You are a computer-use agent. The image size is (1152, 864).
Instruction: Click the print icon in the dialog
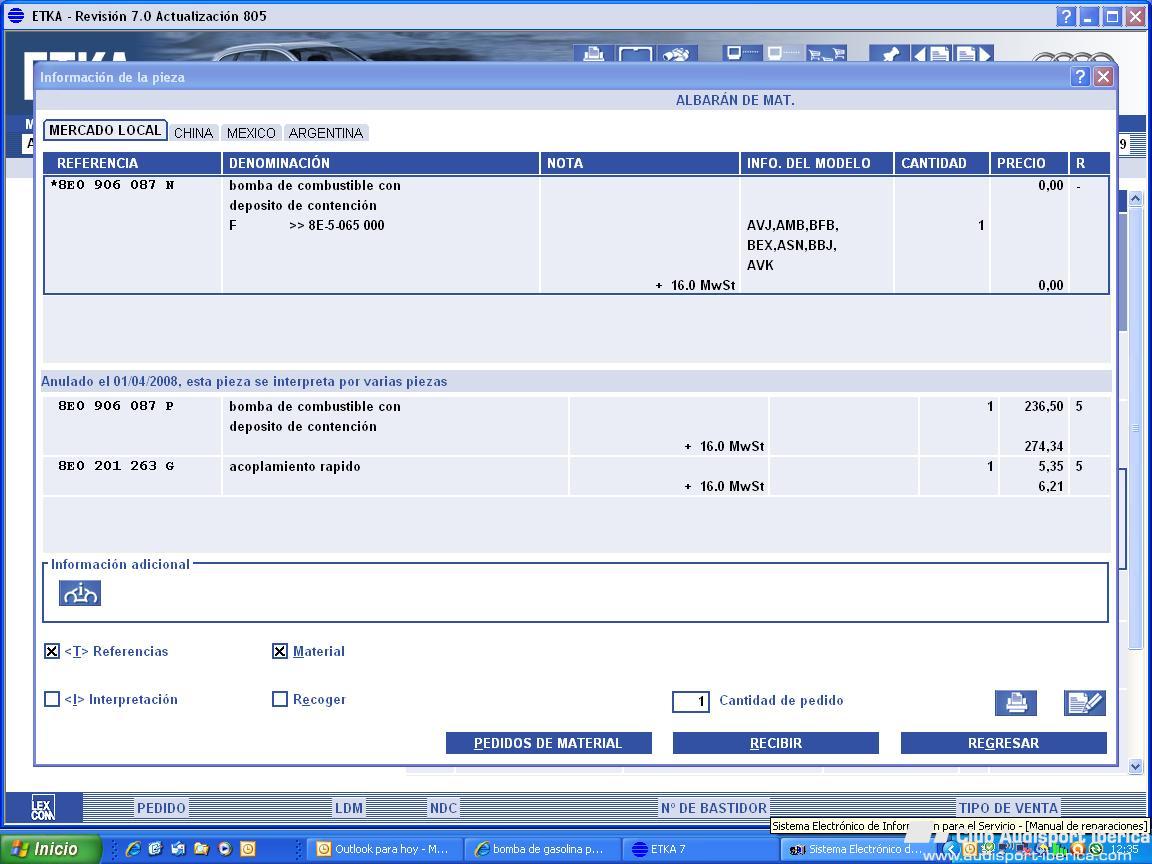[1016, 702]
